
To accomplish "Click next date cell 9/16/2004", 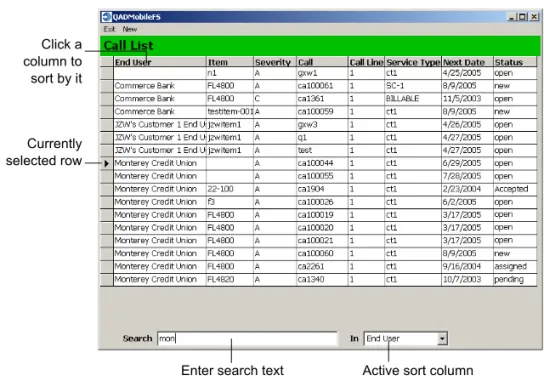I will pos(467,266).
